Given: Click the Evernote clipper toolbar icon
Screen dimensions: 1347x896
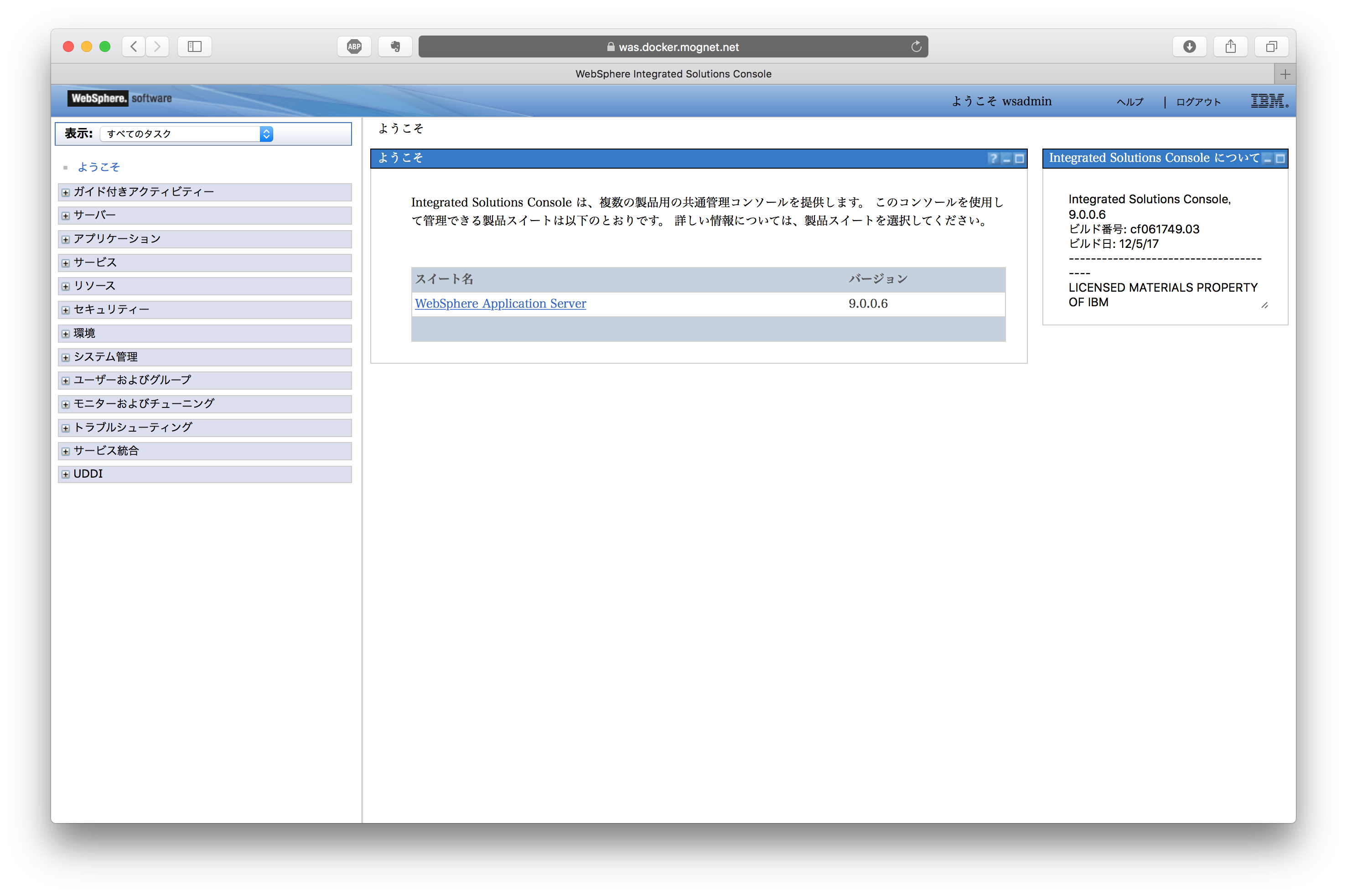Looking at the screenshot, I should pyautogui.click(x=394, y=46).
